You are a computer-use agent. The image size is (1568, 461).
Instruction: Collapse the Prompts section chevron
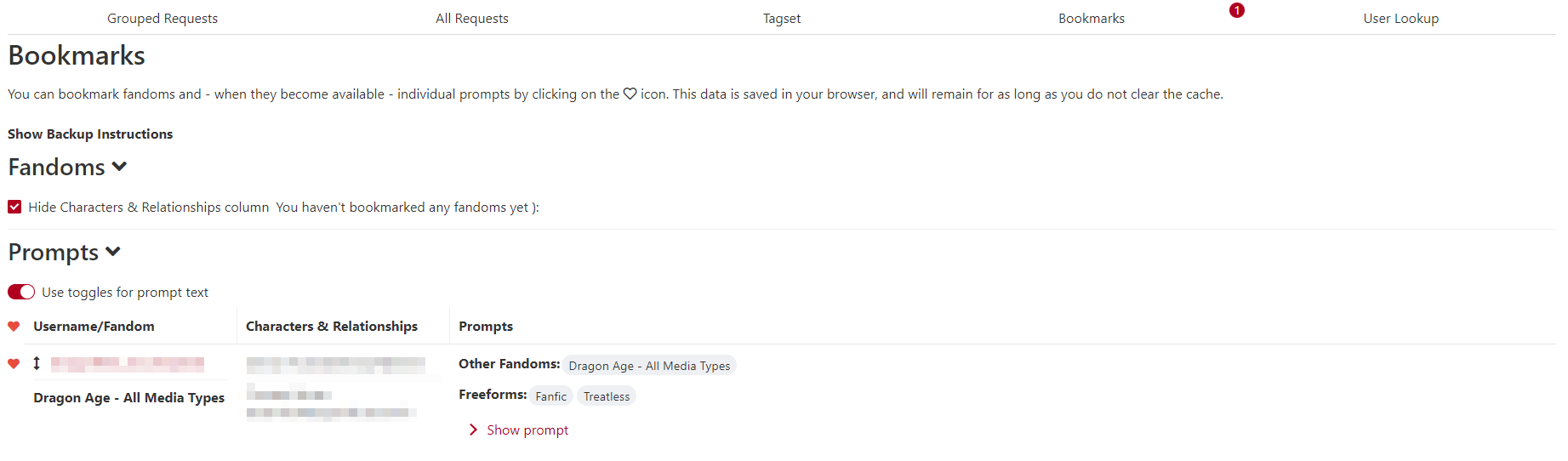click(113, 252)
